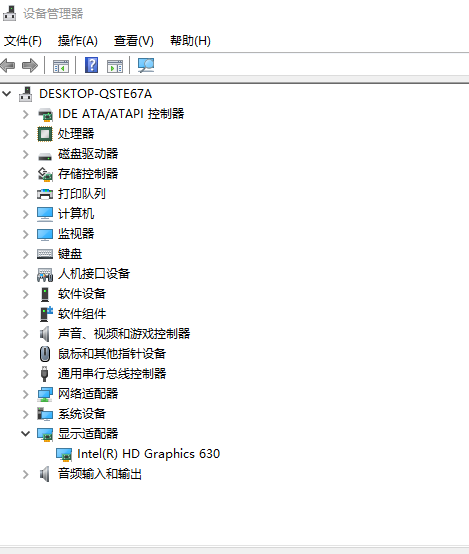Expand the 通用串行总线控制器 node
Image resolution: width=469 pixels, height=554 pixels.
click(x=25, y=374)
